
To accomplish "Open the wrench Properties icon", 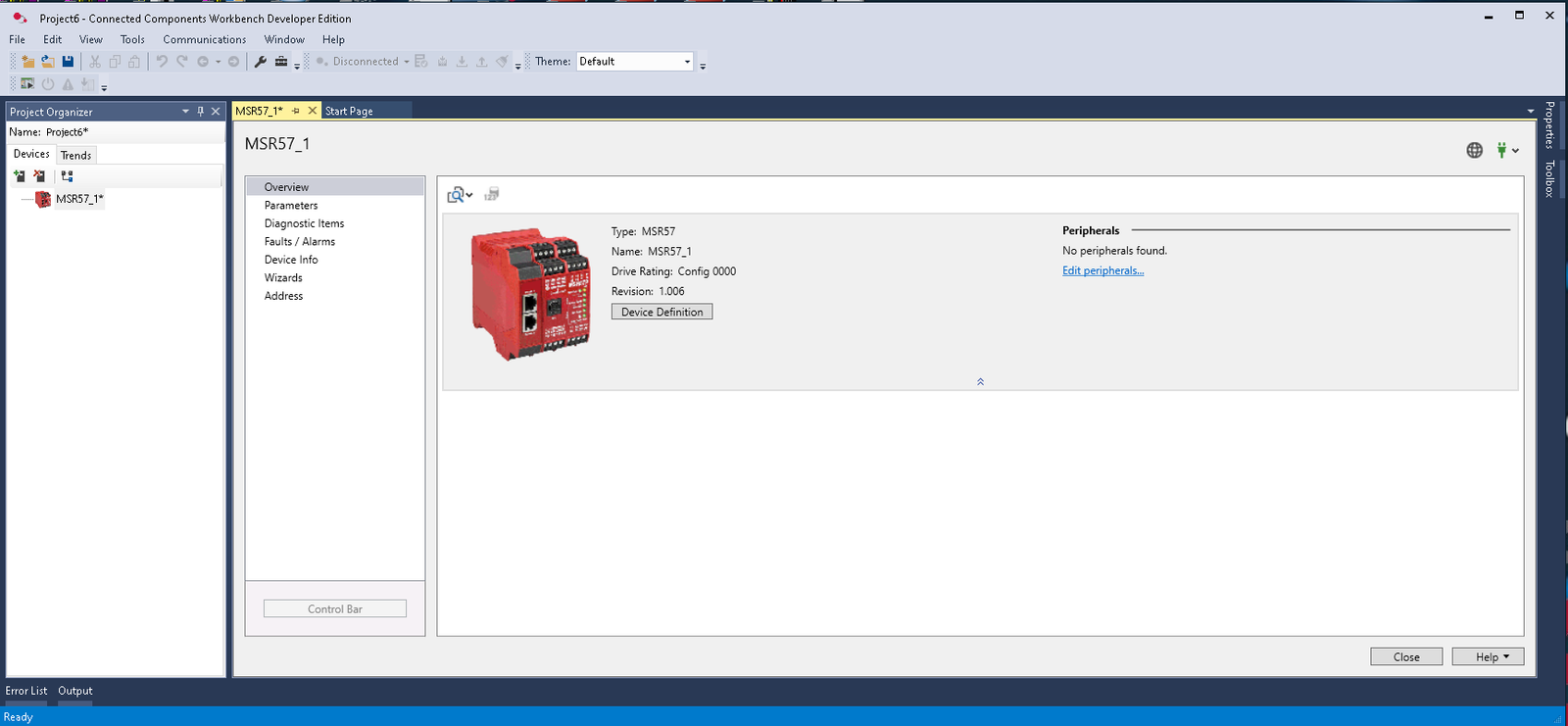I will pos(261,61).
